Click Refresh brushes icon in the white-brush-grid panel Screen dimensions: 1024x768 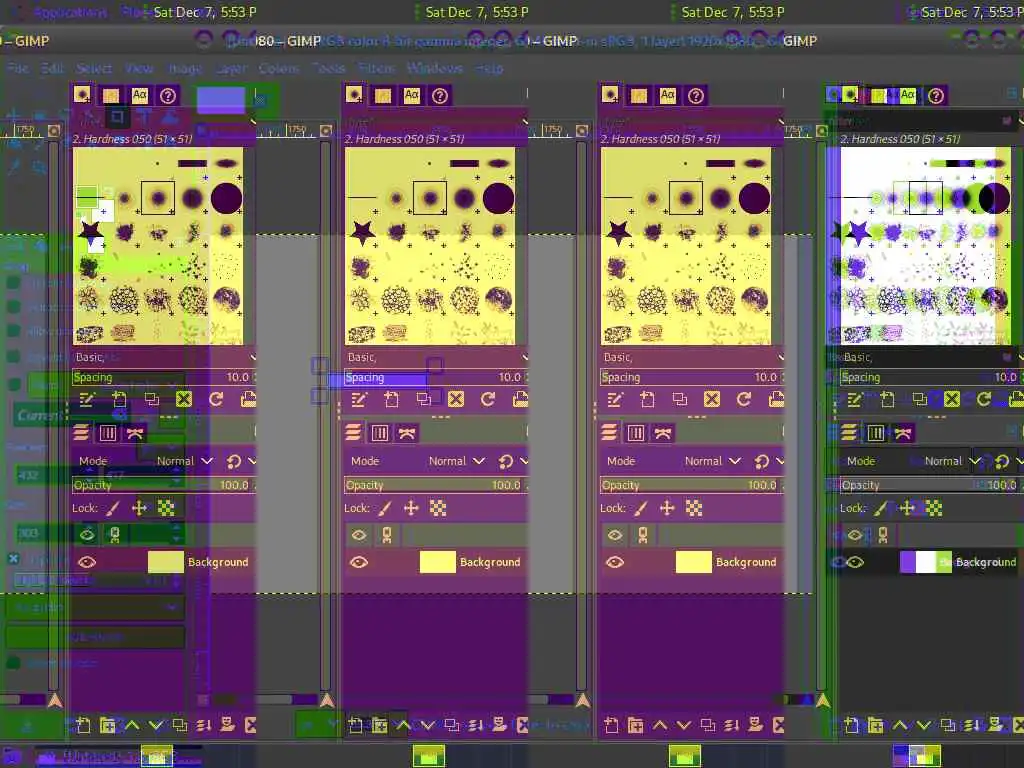click(984, 399)
